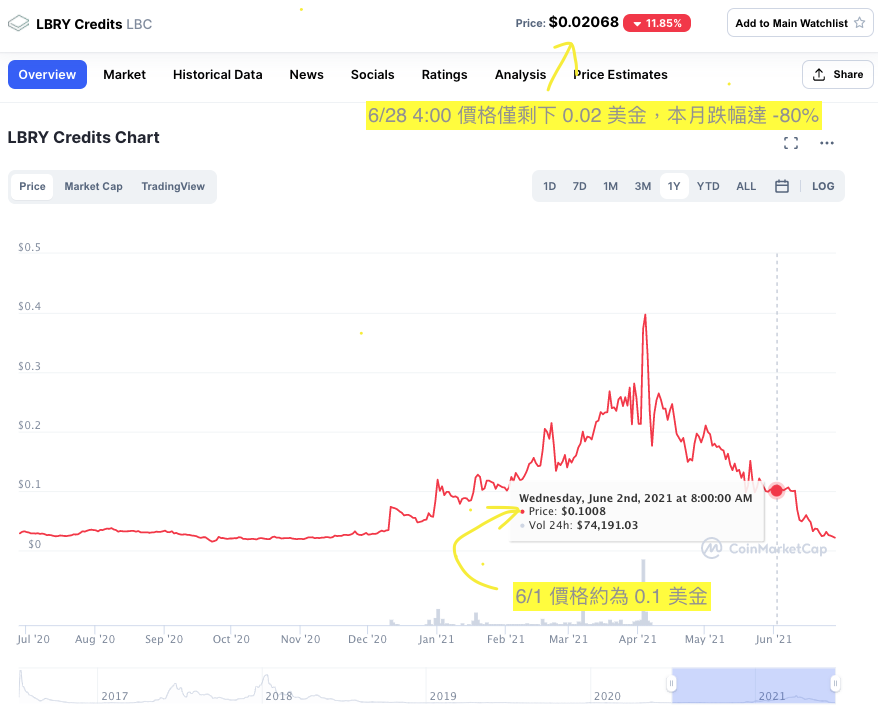Open the Historical Data tab
The height and width of the screenshot is (711, 878).
(x=217, y=74)
